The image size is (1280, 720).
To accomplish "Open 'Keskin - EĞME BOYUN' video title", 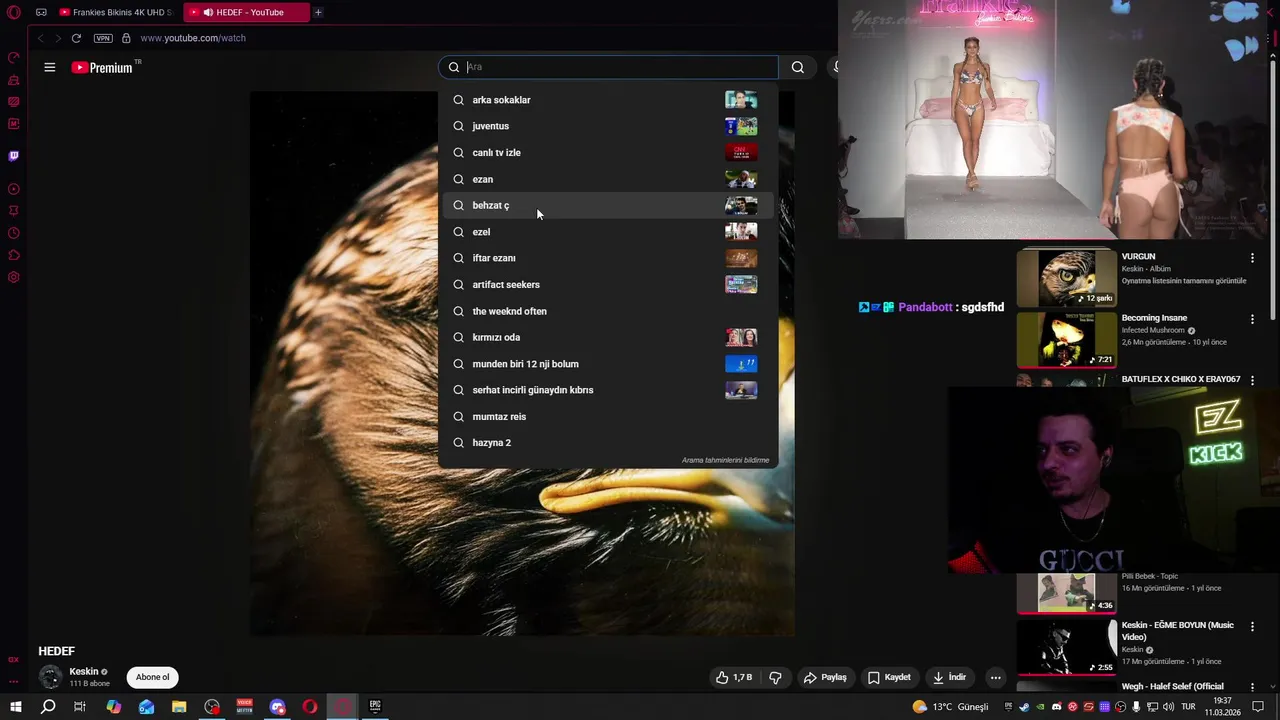I will (1178, 631).
